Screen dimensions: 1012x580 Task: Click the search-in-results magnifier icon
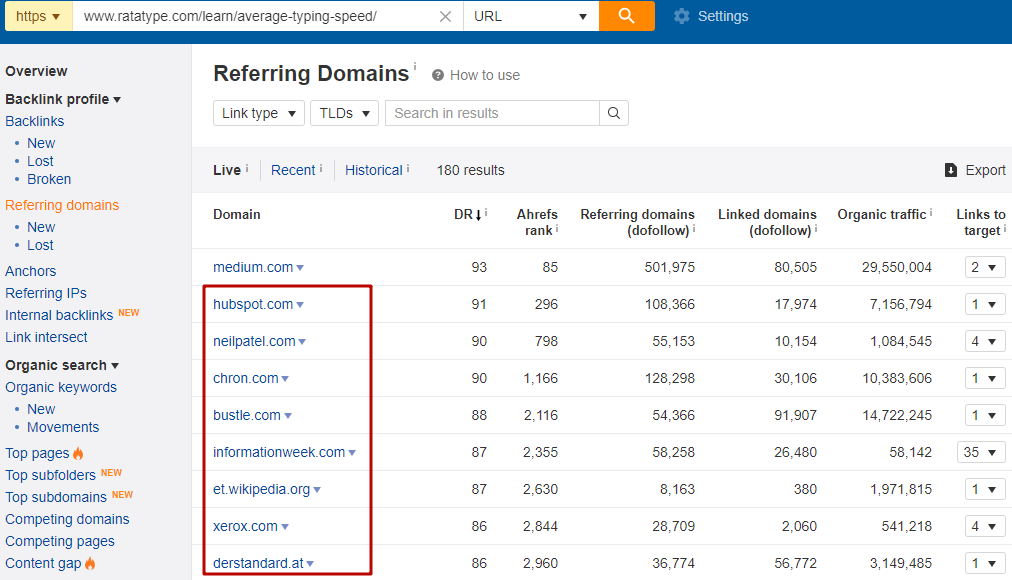[614, 113]
